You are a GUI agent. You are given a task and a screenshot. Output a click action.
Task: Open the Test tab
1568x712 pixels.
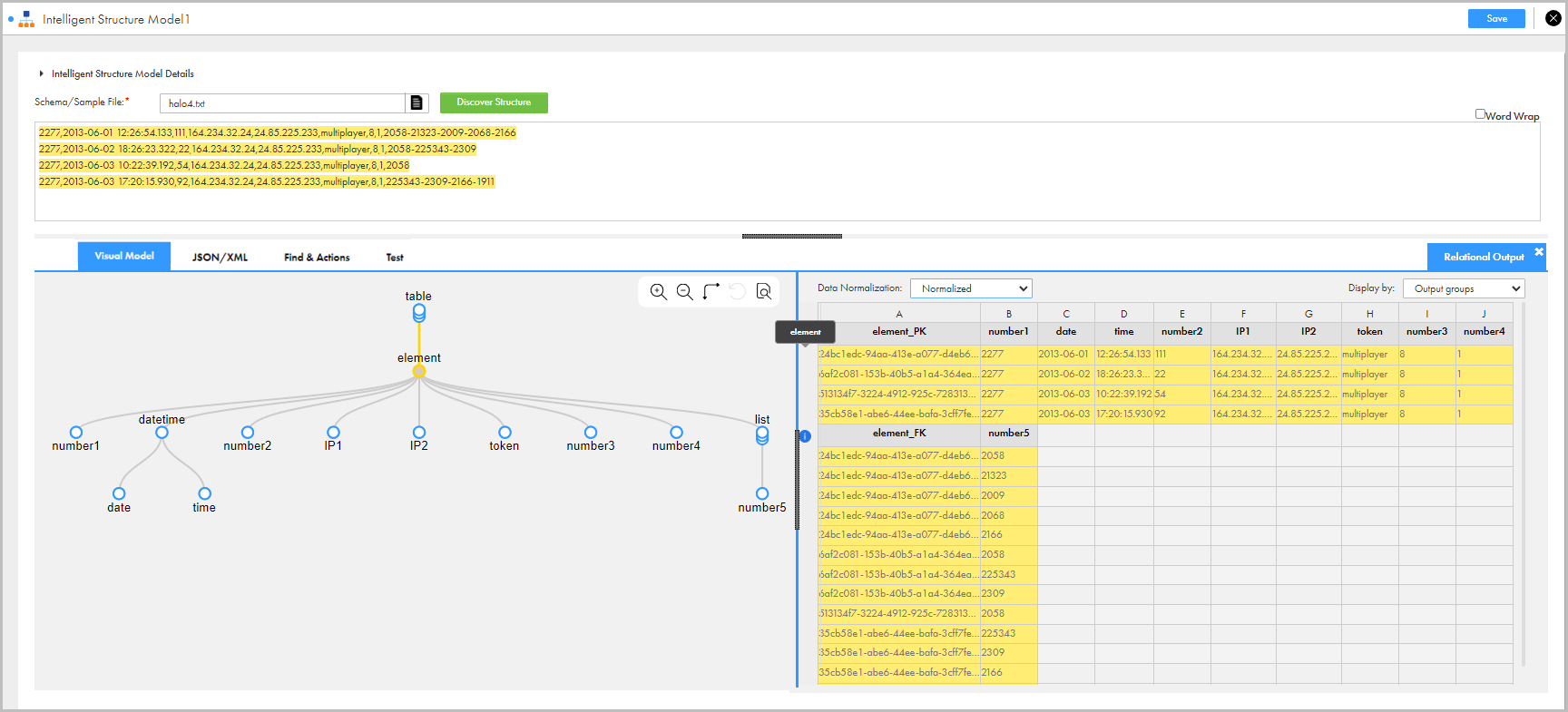click(395, 258)
